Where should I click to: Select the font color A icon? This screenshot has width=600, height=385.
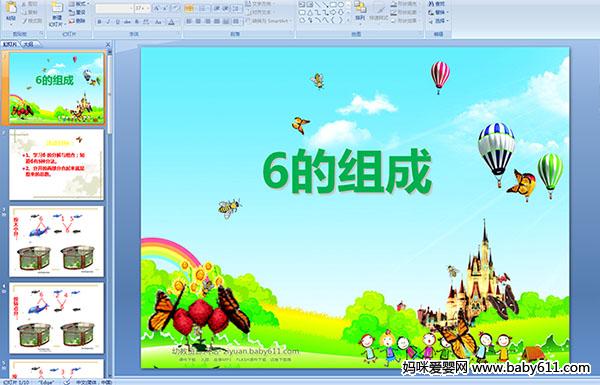click(171, 22)
